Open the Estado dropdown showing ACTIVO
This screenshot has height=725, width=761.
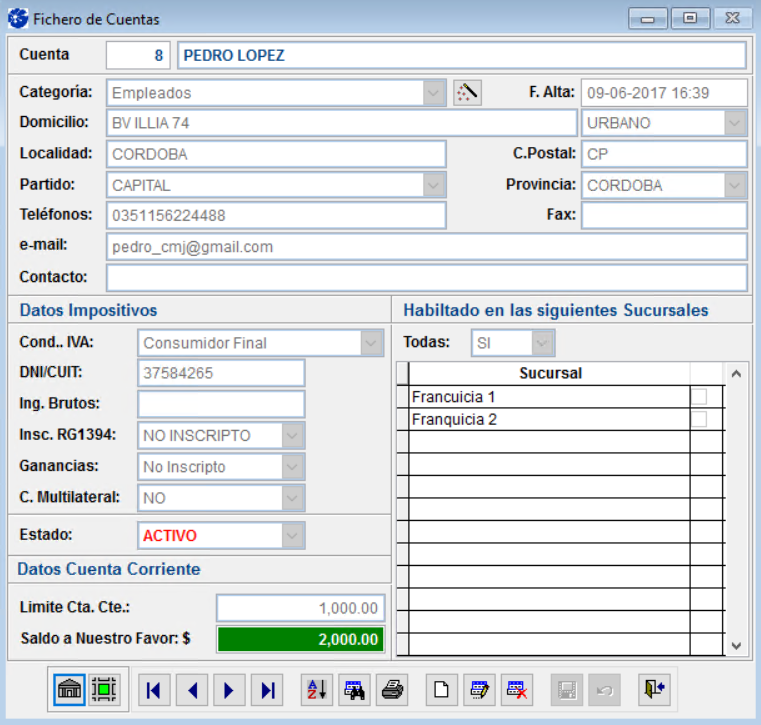(x=291, y=536)
